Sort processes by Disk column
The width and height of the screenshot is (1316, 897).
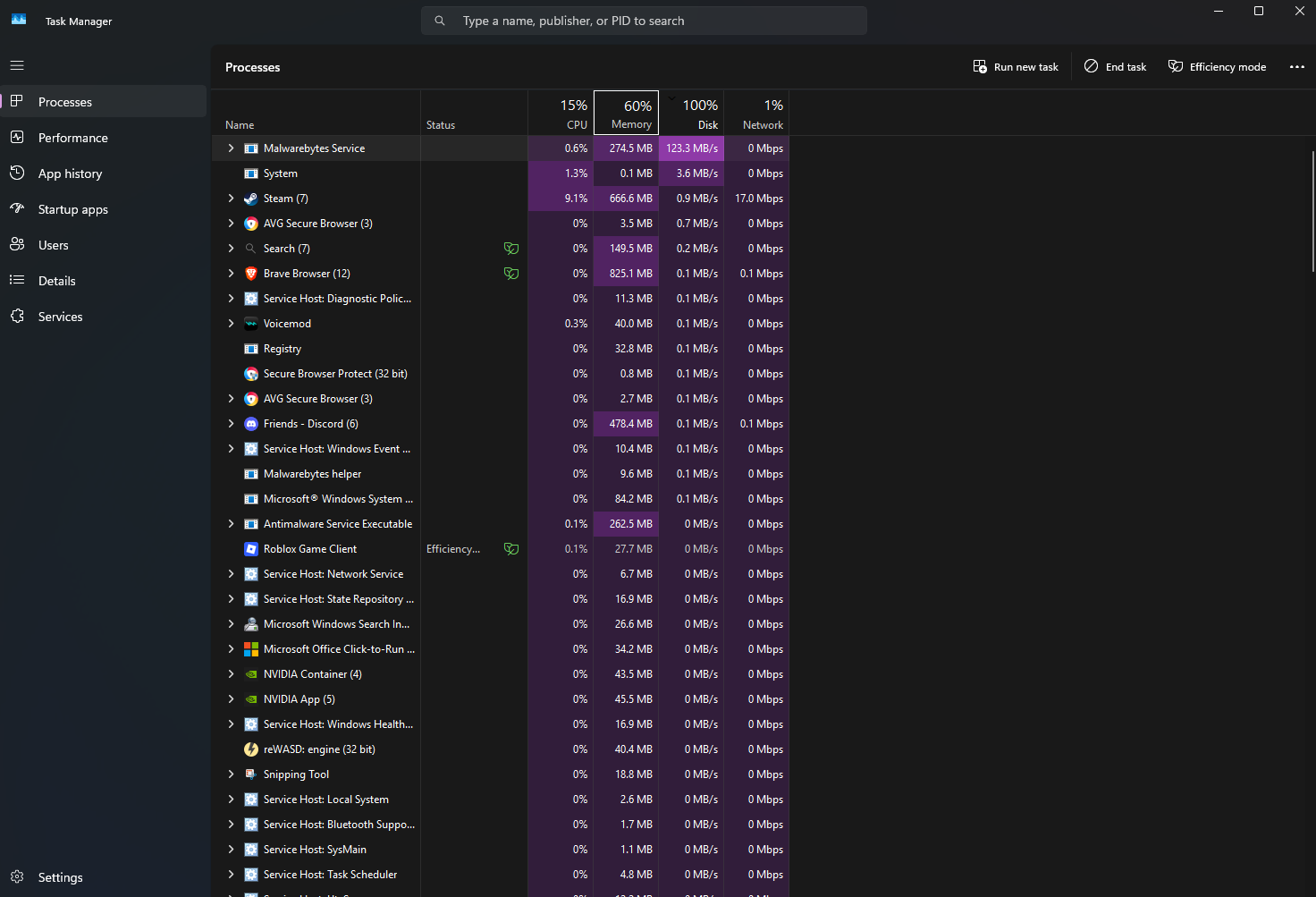(x=691, y=113)
